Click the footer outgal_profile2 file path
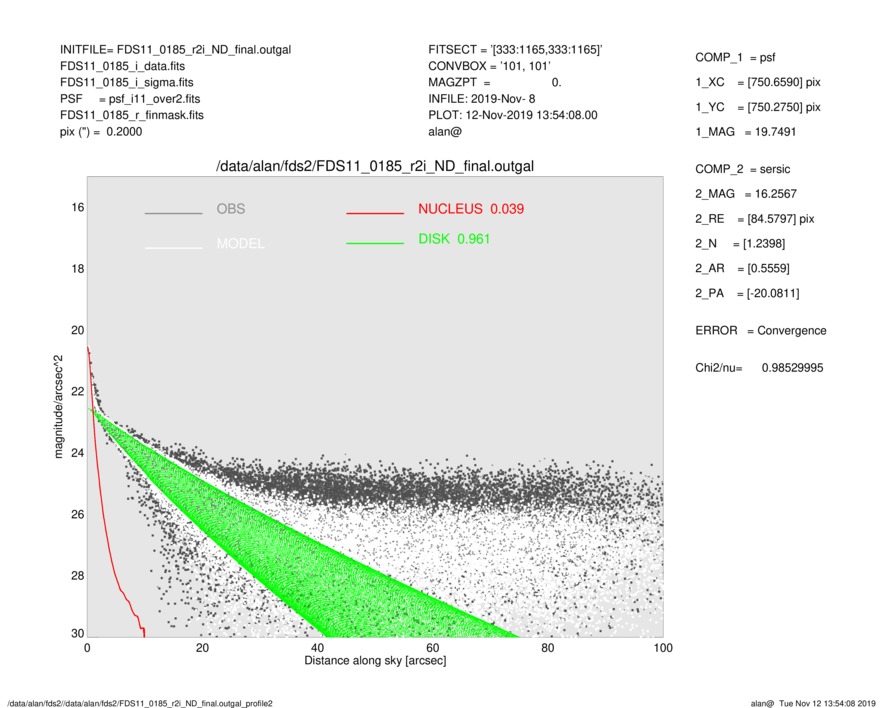The image size is (885, 708). pyautogui.click(x=140, y=703)
